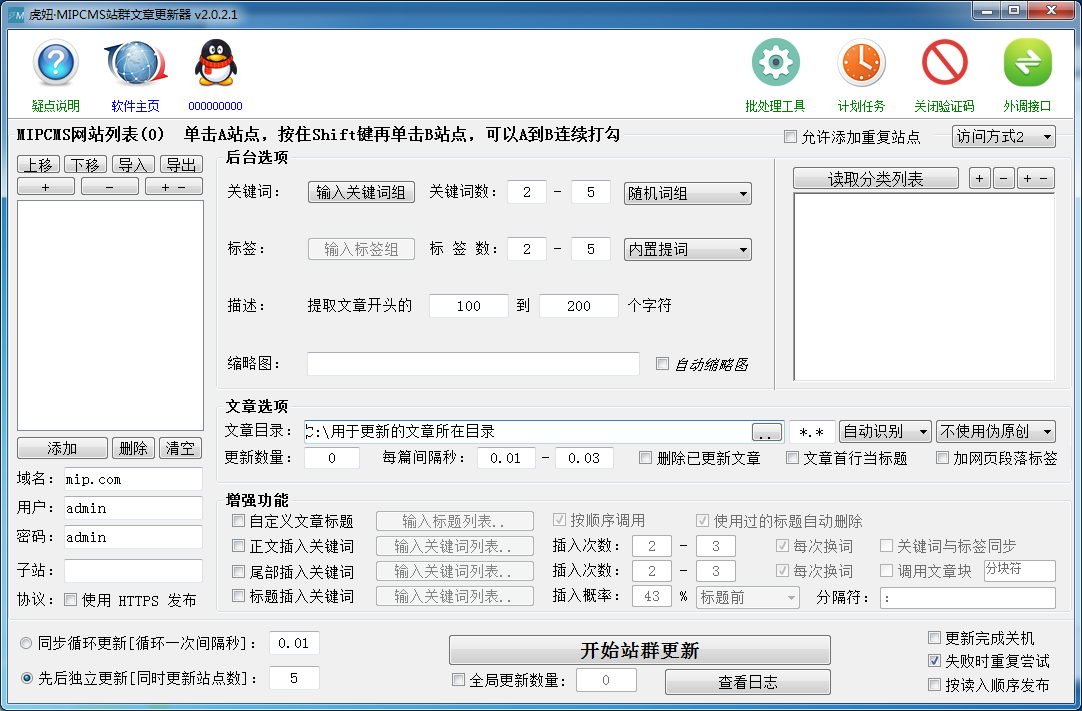Click the description start field showing 100
Screen dimensions: 1082x711
tap(469, 306)
